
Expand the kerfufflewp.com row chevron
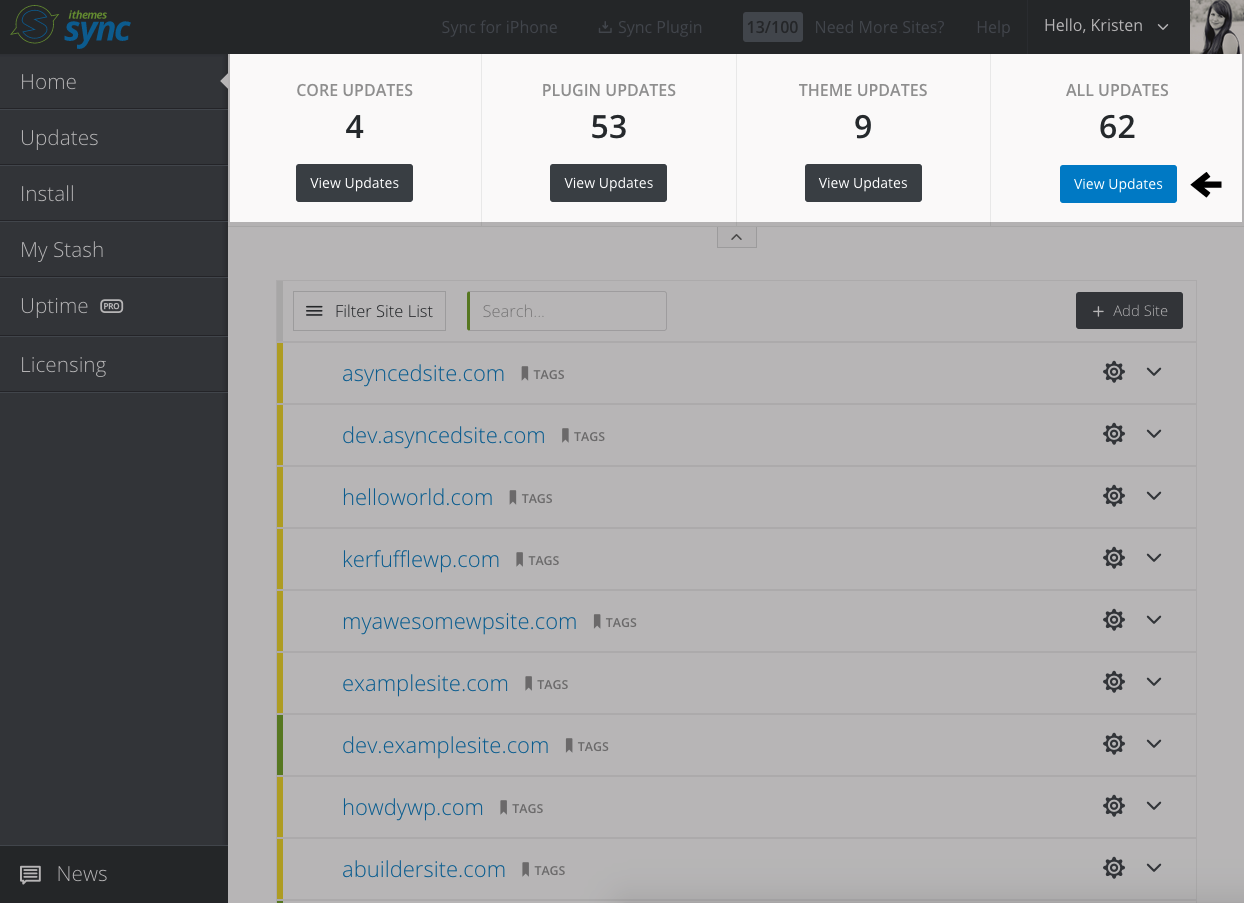1154,558
